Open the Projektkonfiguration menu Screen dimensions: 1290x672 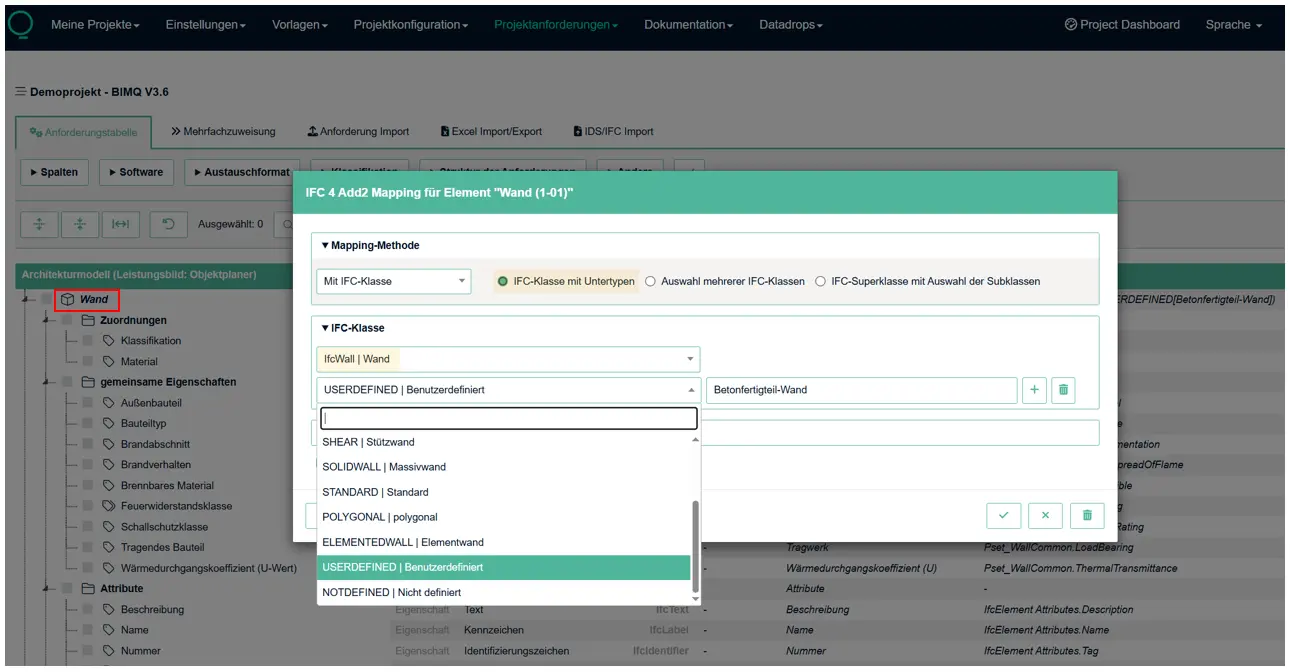[410, 24]
